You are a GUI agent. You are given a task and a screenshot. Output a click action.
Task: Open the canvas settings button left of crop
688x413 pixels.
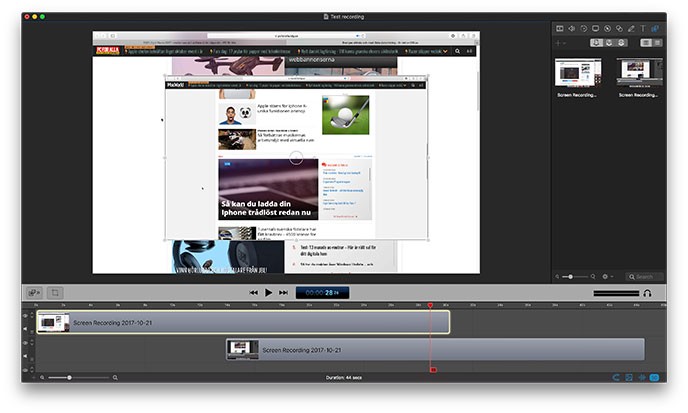(x=34, y=292)
